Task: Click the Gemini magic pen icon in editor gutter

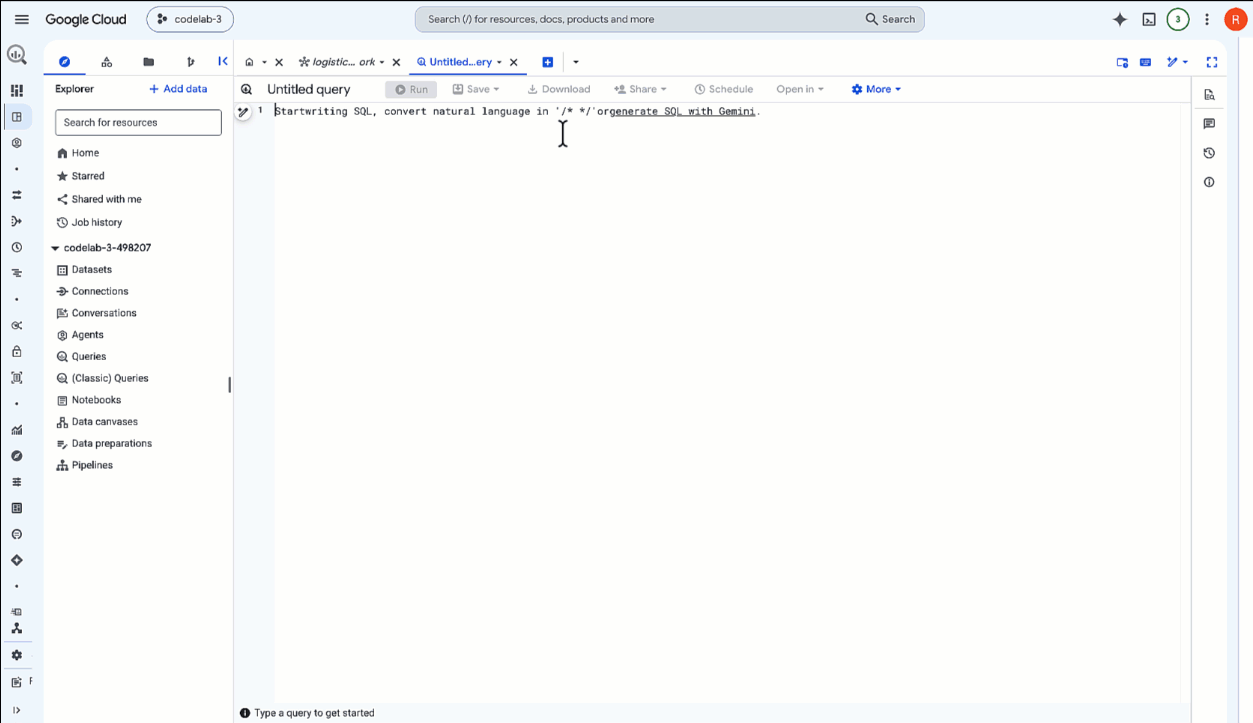Action: pyautogui.click(x=243, y=112)
